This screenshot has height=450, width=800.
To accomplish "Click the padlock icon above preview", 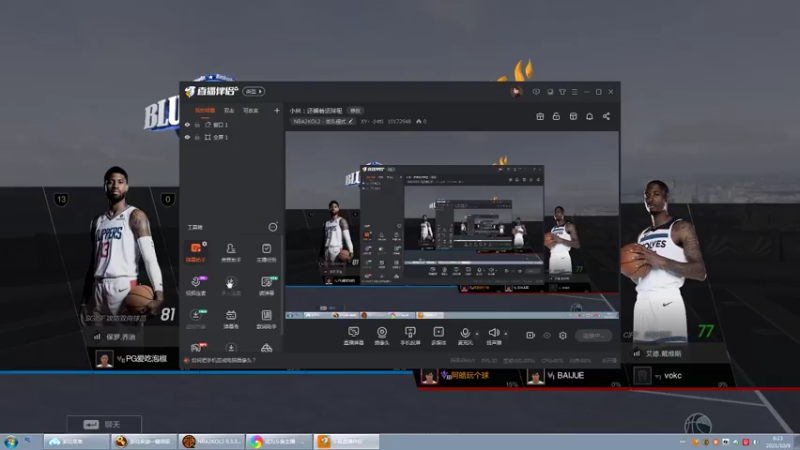I will point(556,116).
